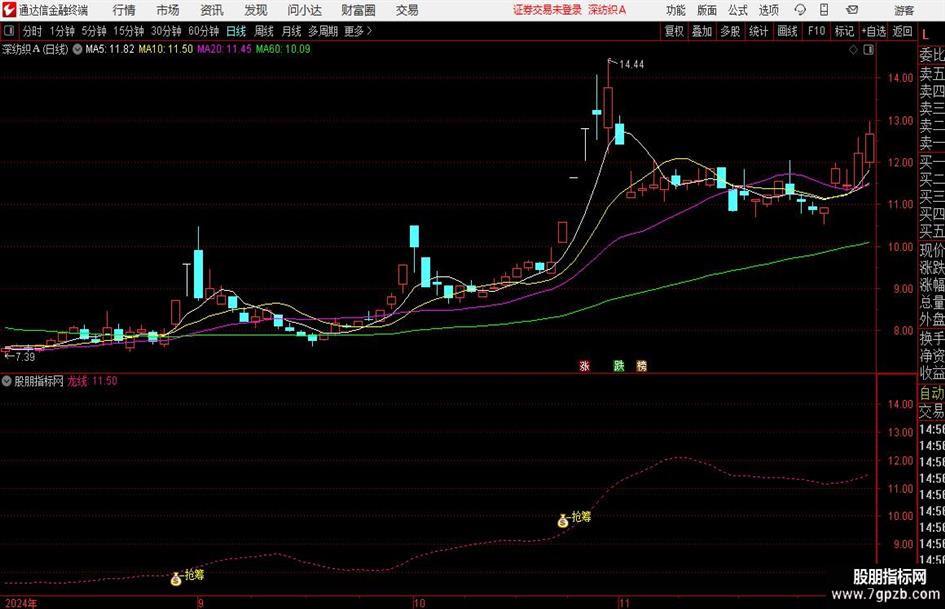The image size is (945, 609).
Task: Click the lower 抢筹 money bag signal icon
Action: coord(176,579)
